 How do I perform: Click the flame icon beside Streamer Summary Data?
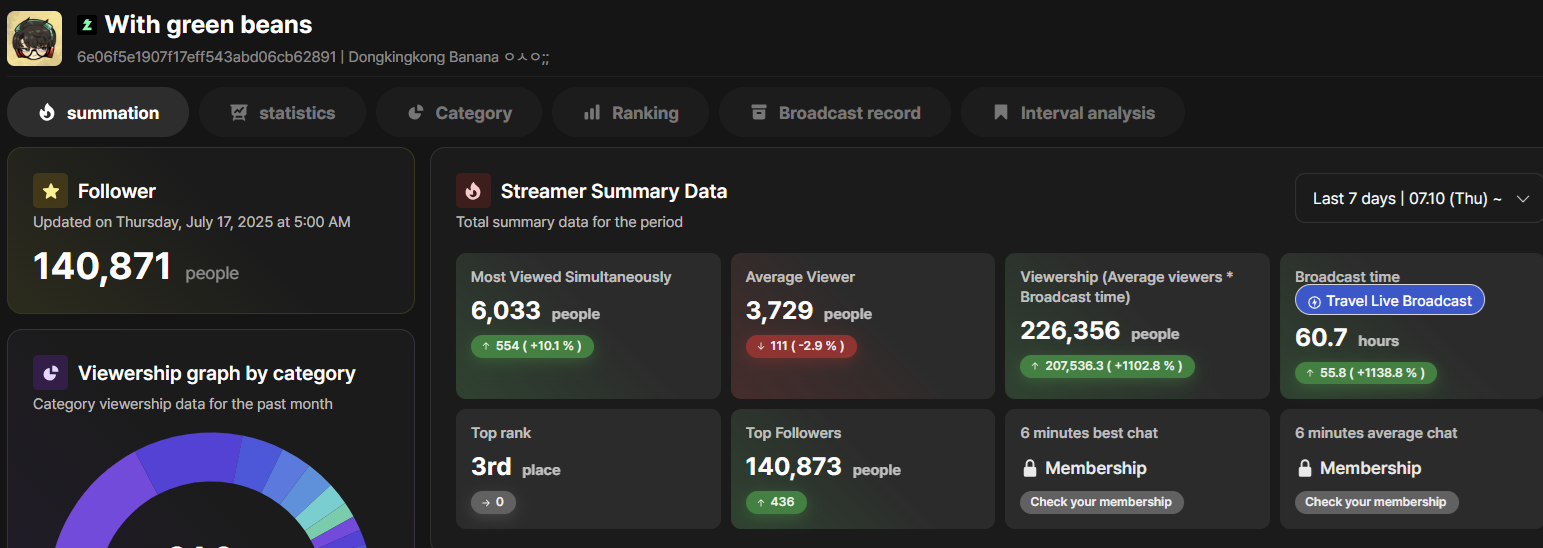(473, 191)
